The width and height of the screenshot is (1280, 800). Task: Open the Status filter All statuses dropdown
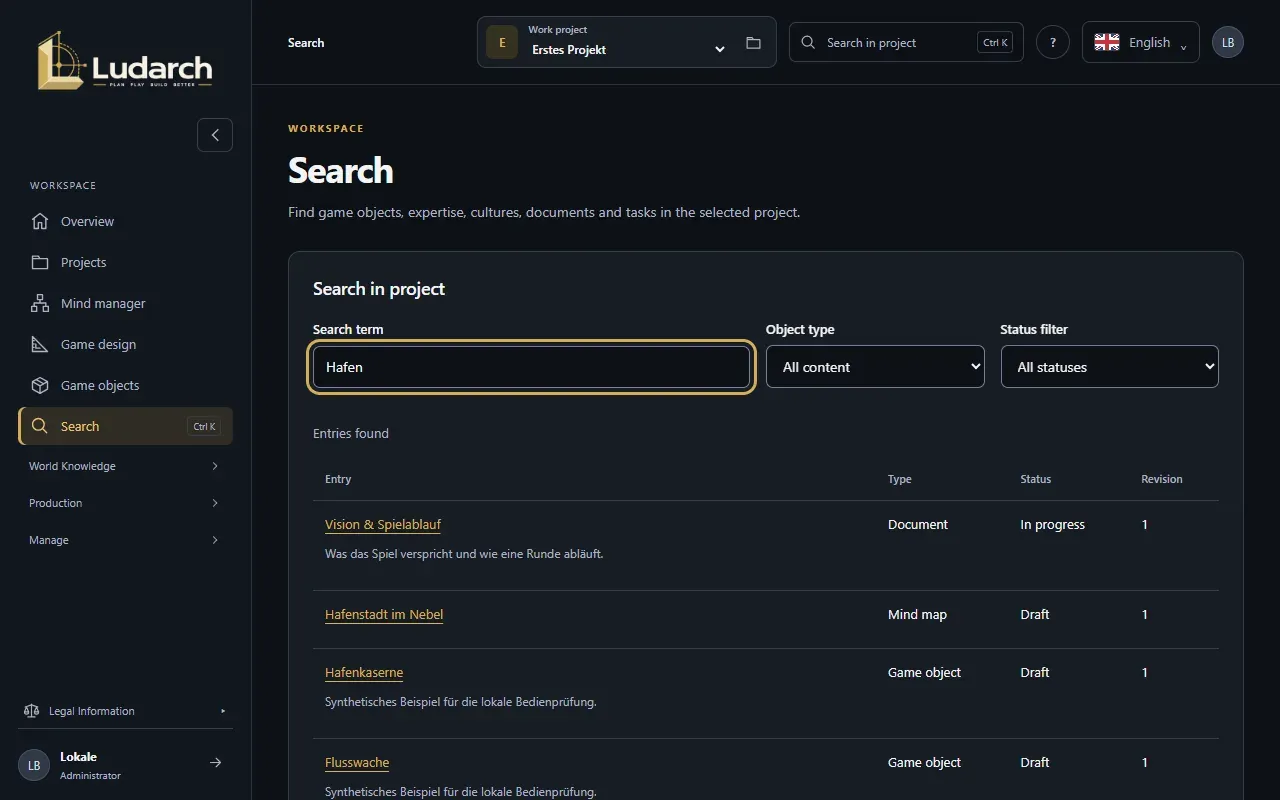click(1110, 367)
